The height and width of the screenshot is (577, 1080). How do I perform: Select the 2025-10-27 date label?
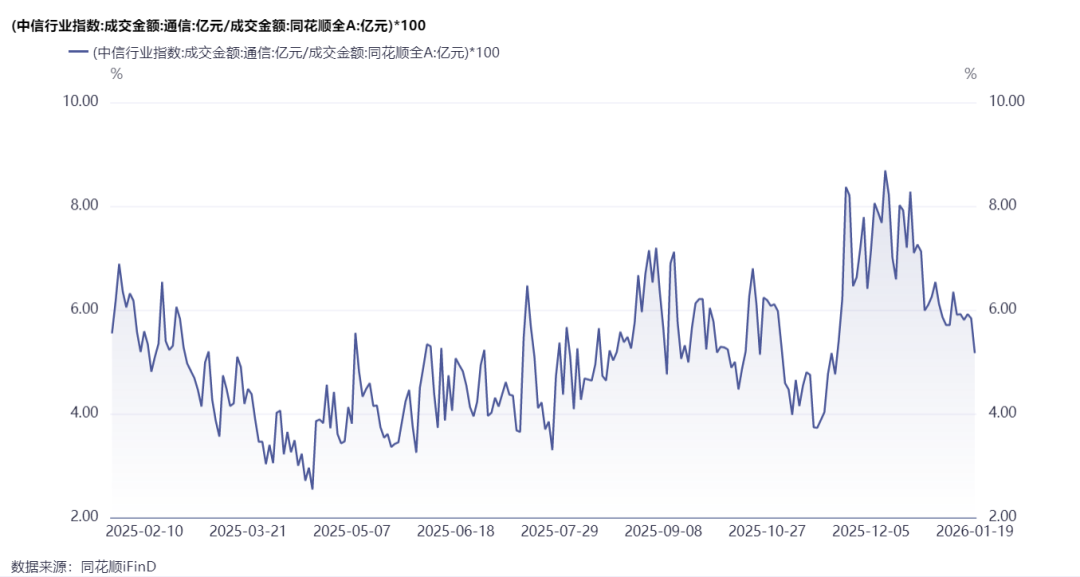click(767, 532)
